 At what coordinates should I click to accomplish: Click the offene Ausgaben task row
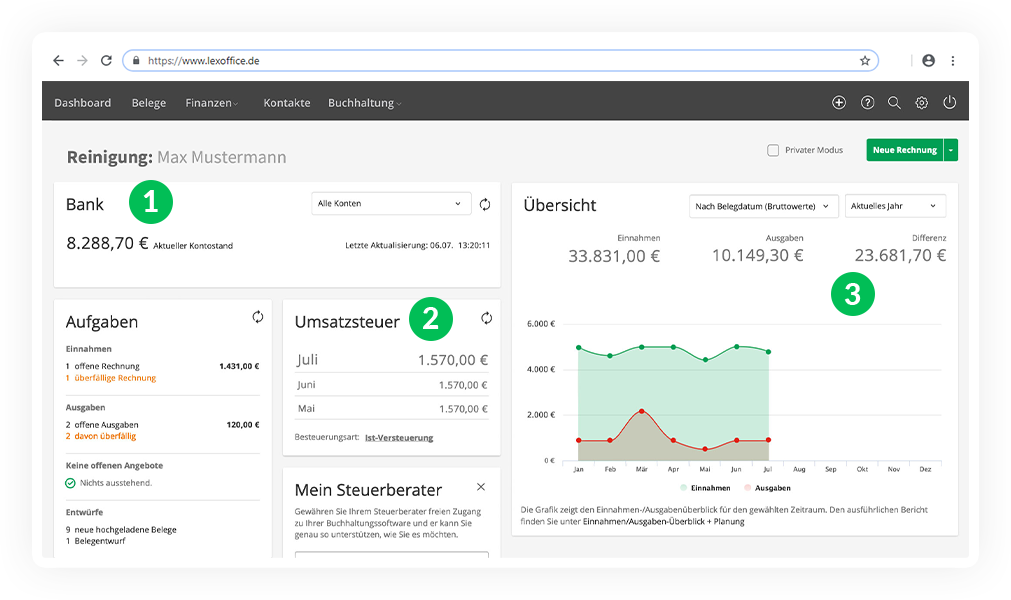click(x=162, y=425)
